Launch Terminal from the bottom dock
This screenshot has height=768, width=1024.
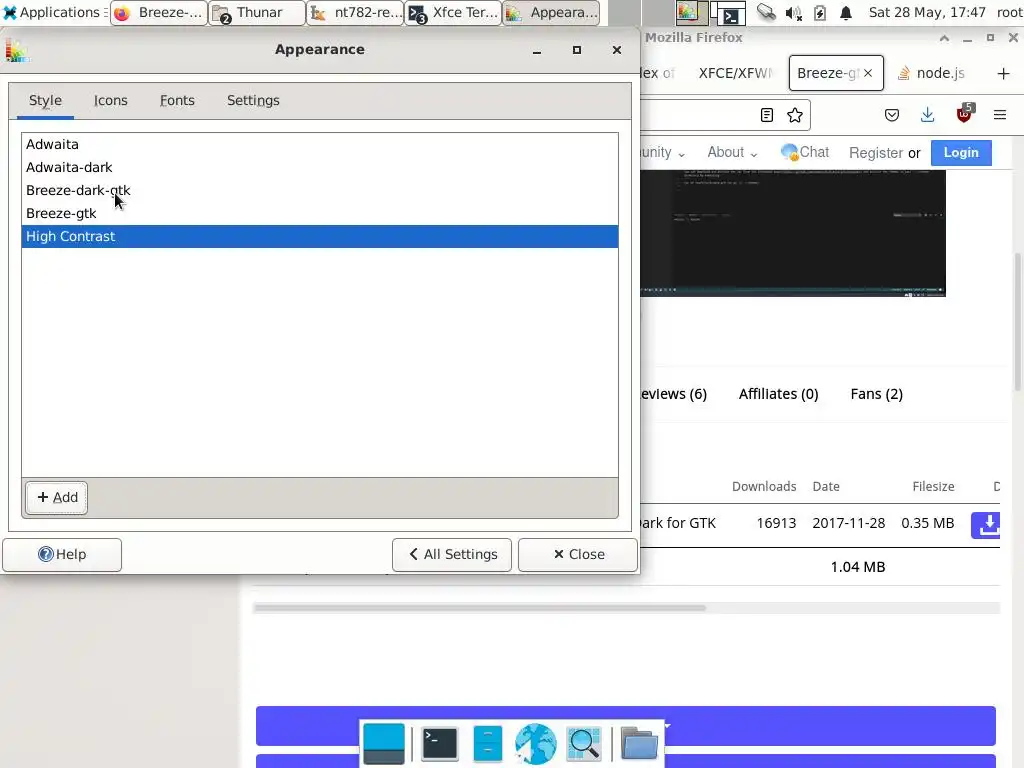coord(440,744)
